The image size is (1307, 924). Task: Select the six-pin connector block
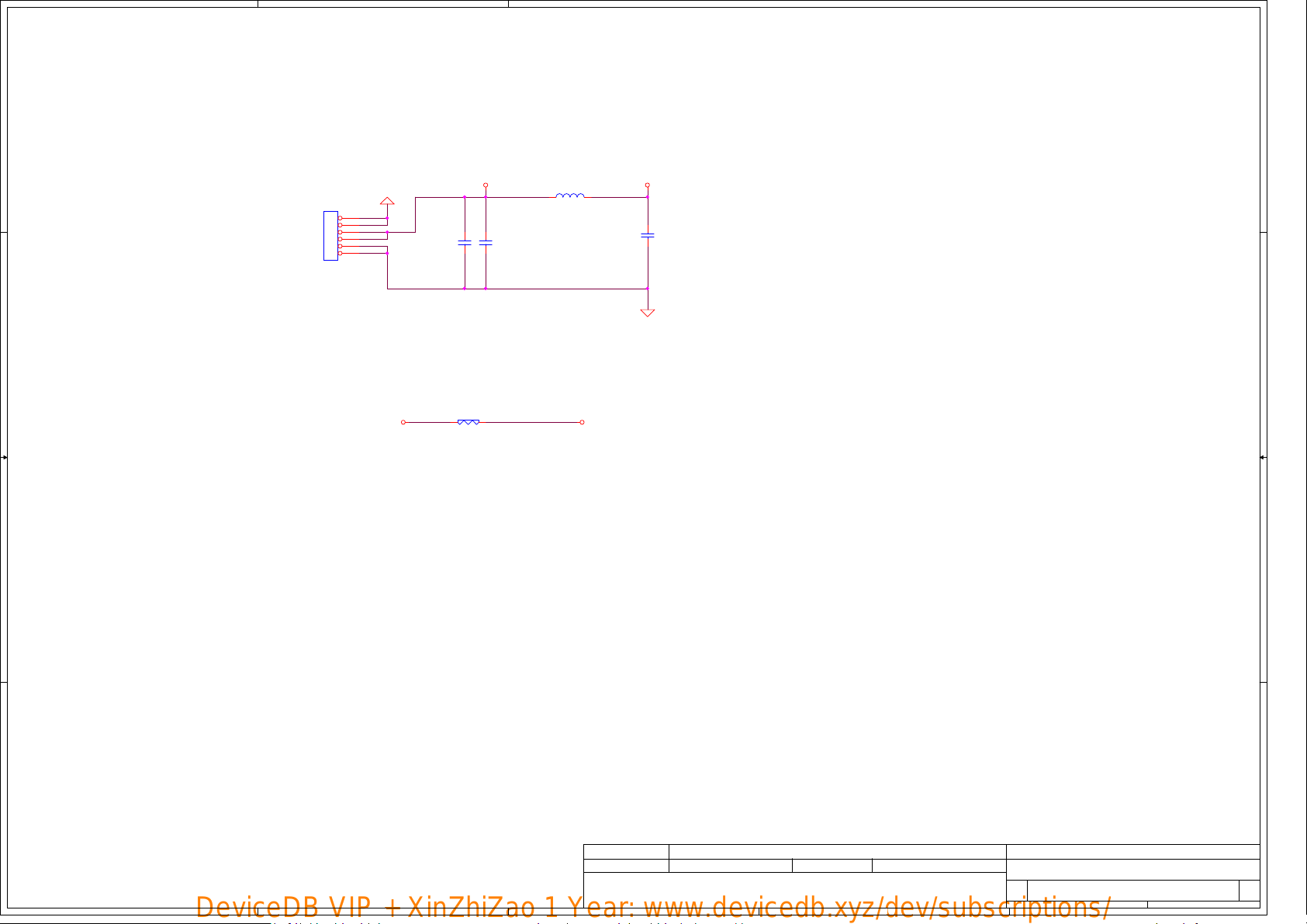tap(330, 236)
